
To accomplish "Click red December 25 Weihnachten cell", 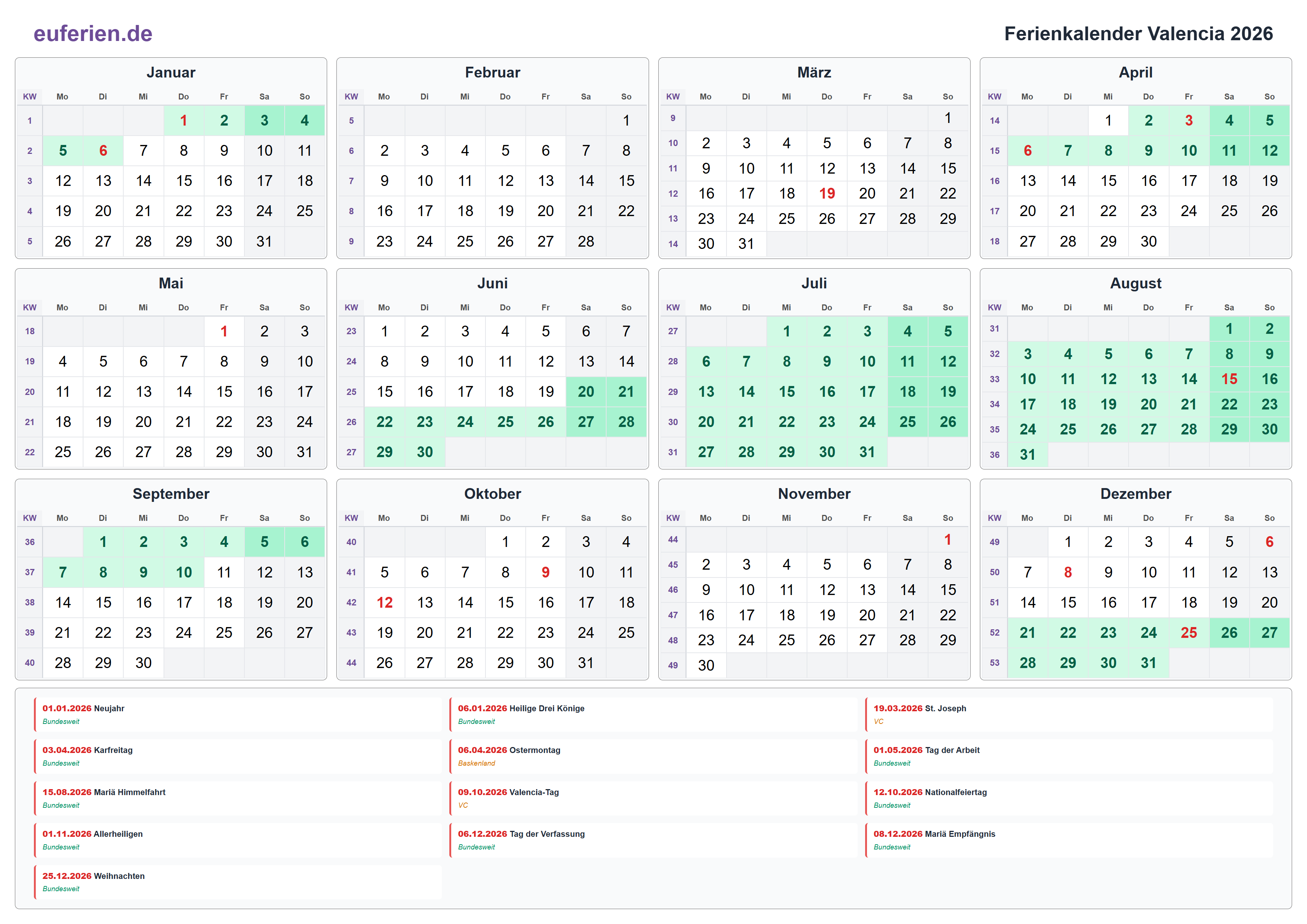I will point(1189,633).
